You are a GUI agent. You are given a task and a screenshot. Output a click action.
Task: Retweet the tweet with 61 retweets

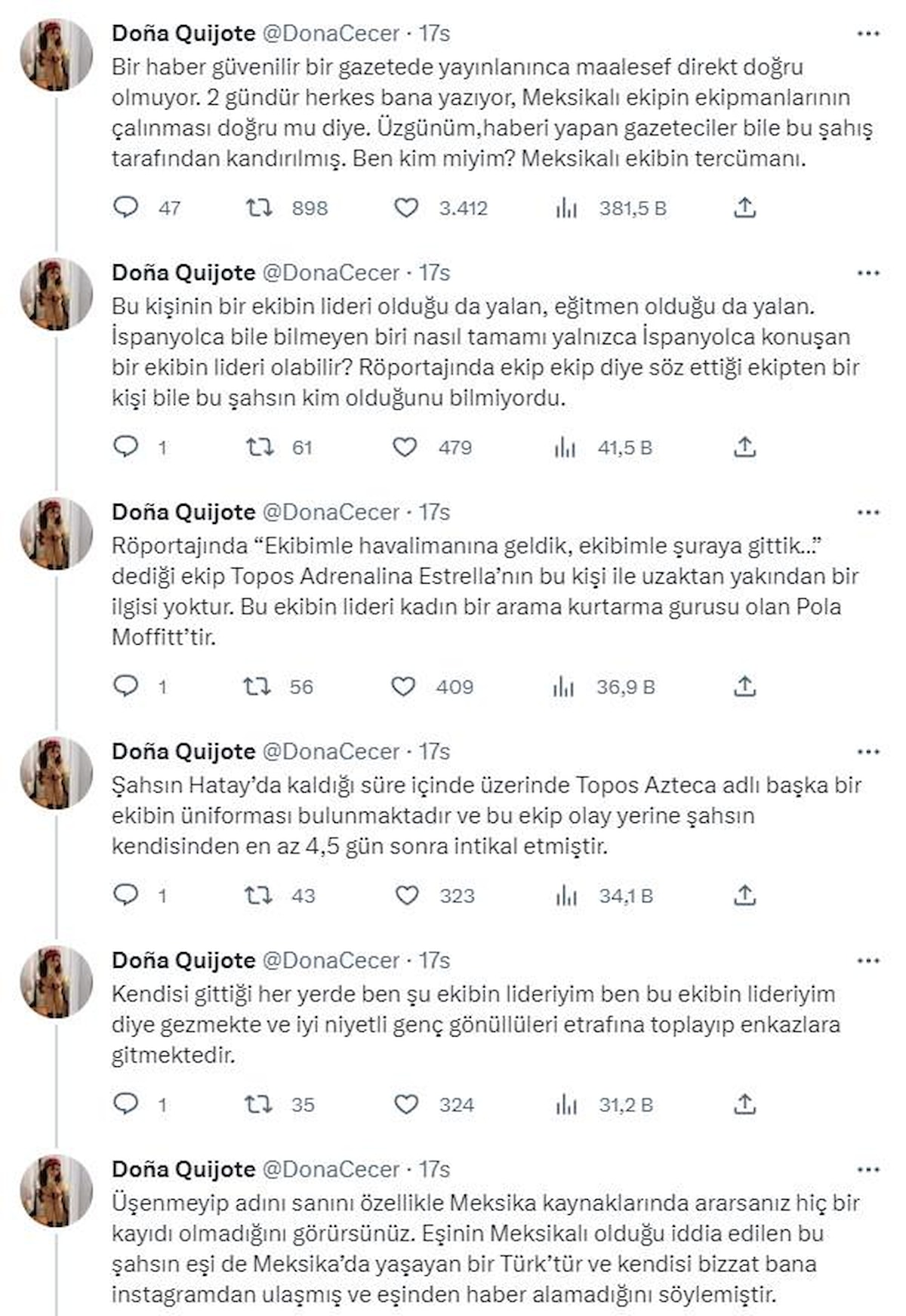260,447
